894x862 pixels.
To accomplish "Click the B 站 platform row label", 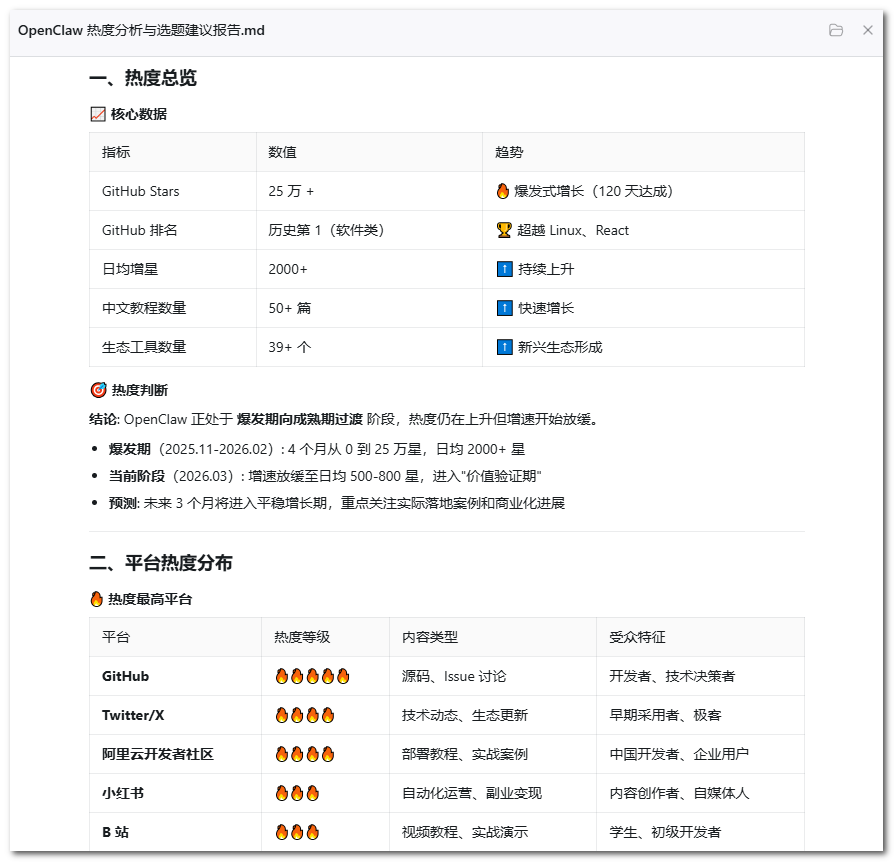I will coord(115,832).
